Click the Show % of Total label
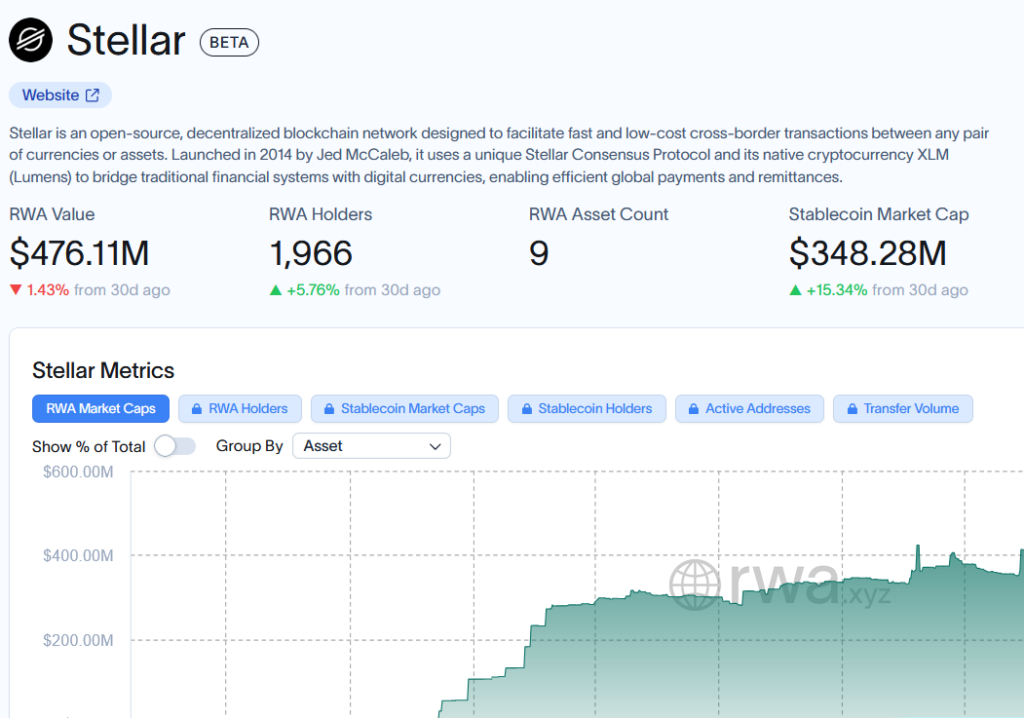The width and height of the screenshot is (1024, 718). (89, 447)
